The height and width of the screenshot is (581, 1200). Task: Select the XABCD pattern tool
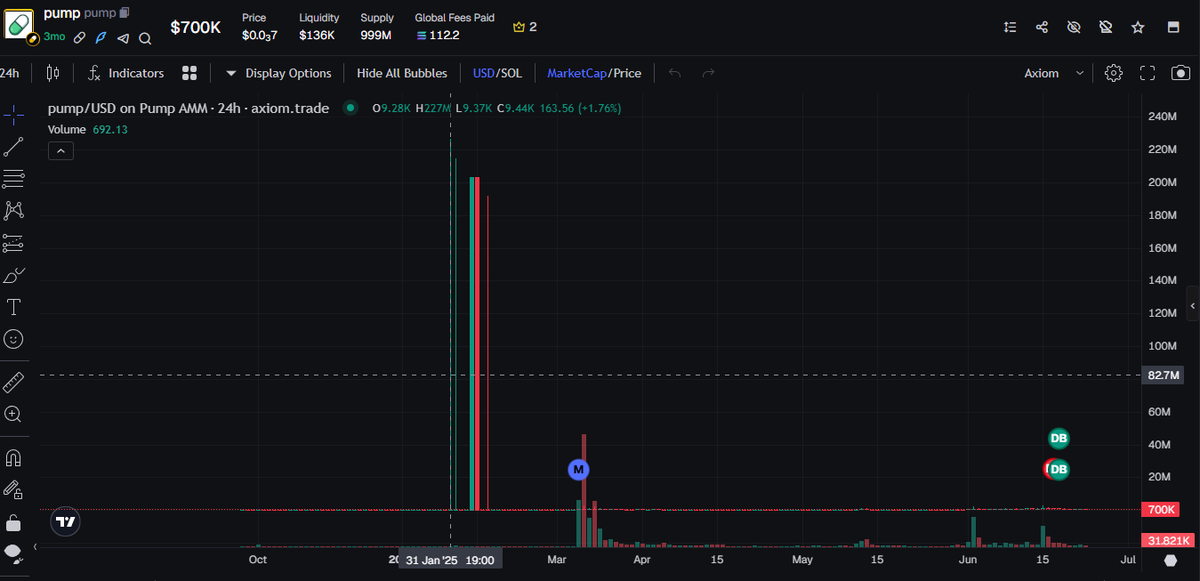click(x=14, y=210)
